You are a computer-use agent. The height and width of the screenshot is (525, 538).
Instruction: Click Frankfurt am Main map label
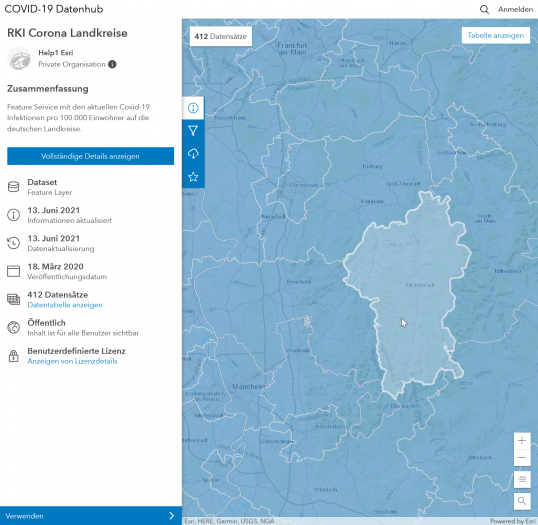292,49
